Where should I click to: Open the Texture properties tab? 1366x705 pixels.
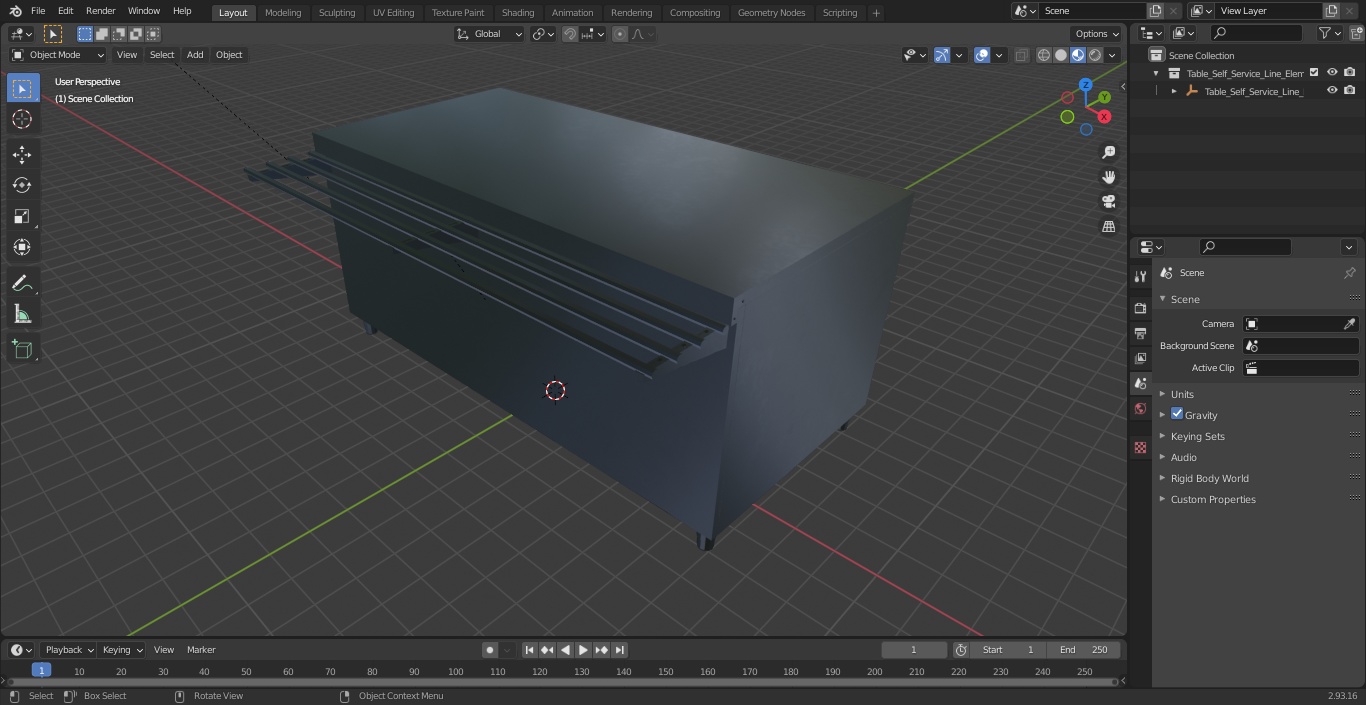tap(1140, 448)
